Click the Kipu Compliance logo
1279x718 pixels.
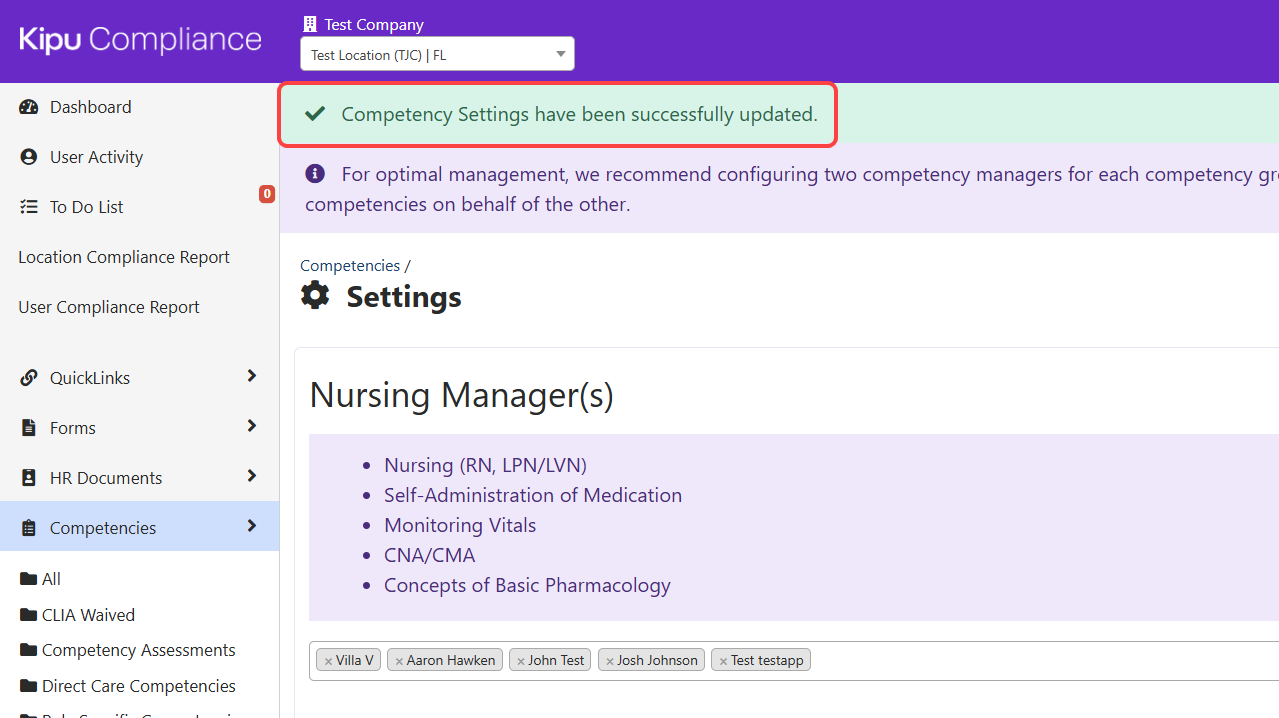[x=140, y=40]
